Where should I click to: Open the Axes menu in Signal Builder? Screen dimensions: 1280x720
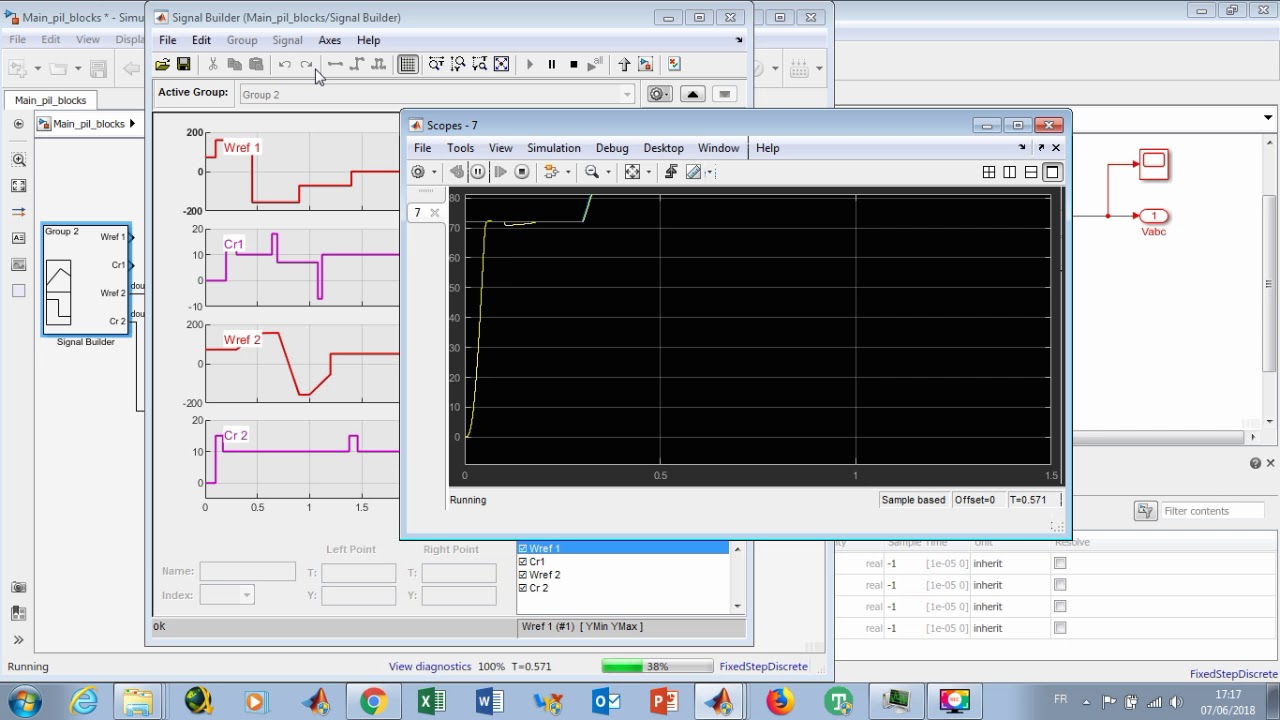click(330, 40)
